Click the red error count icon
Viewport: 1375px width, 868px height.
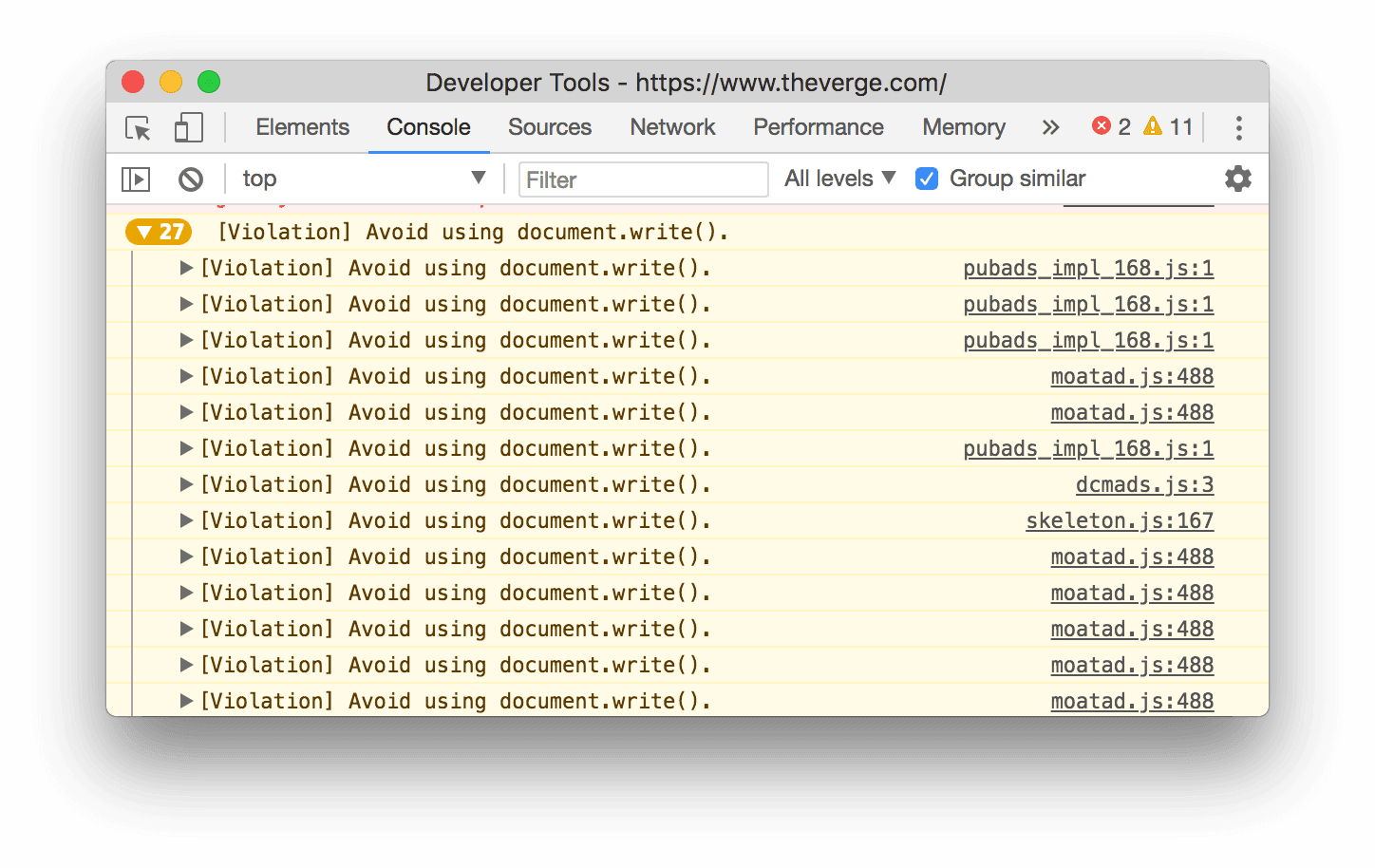point(1102,126)
